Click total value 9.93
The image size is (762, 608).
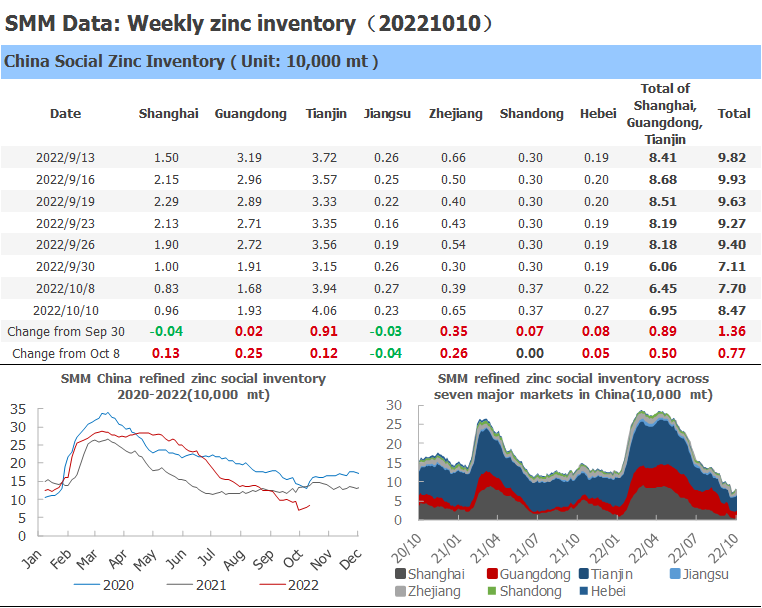(732, 180)
